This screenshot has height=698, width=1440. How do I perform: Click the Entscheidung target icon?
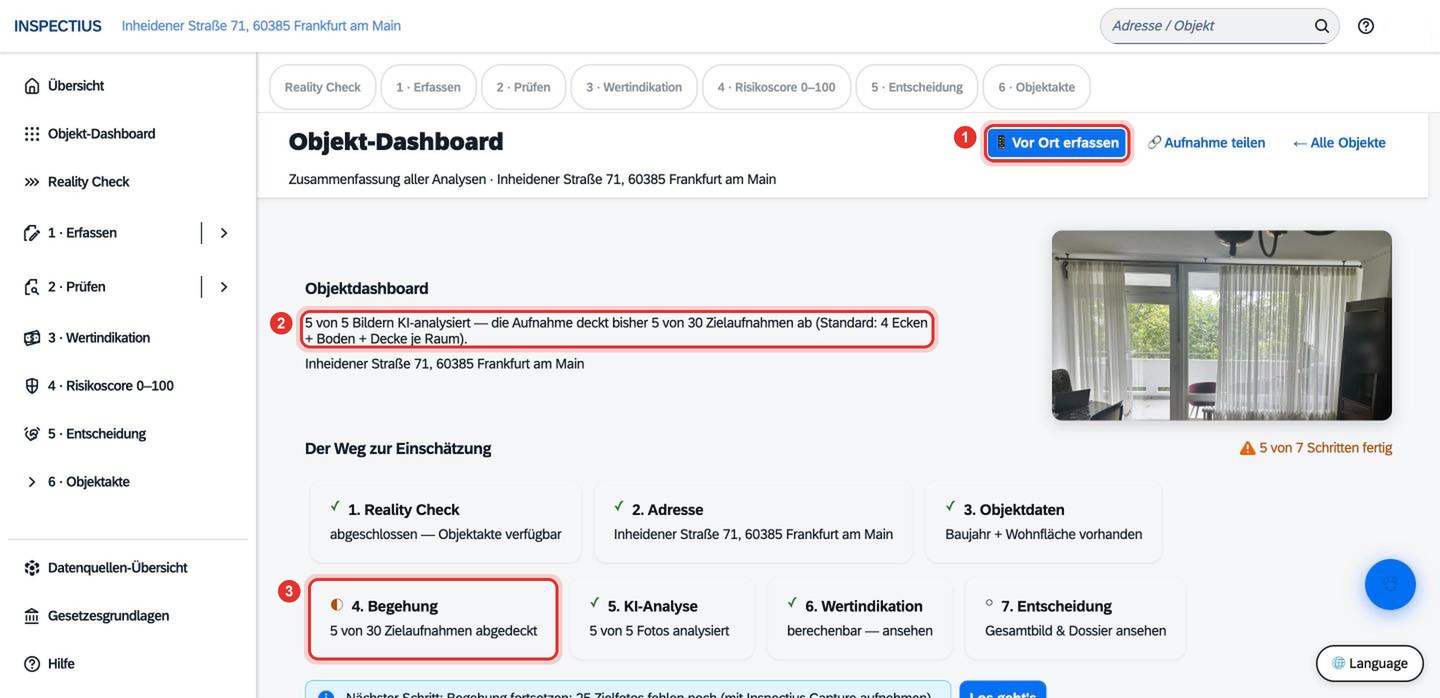point(32,434)
